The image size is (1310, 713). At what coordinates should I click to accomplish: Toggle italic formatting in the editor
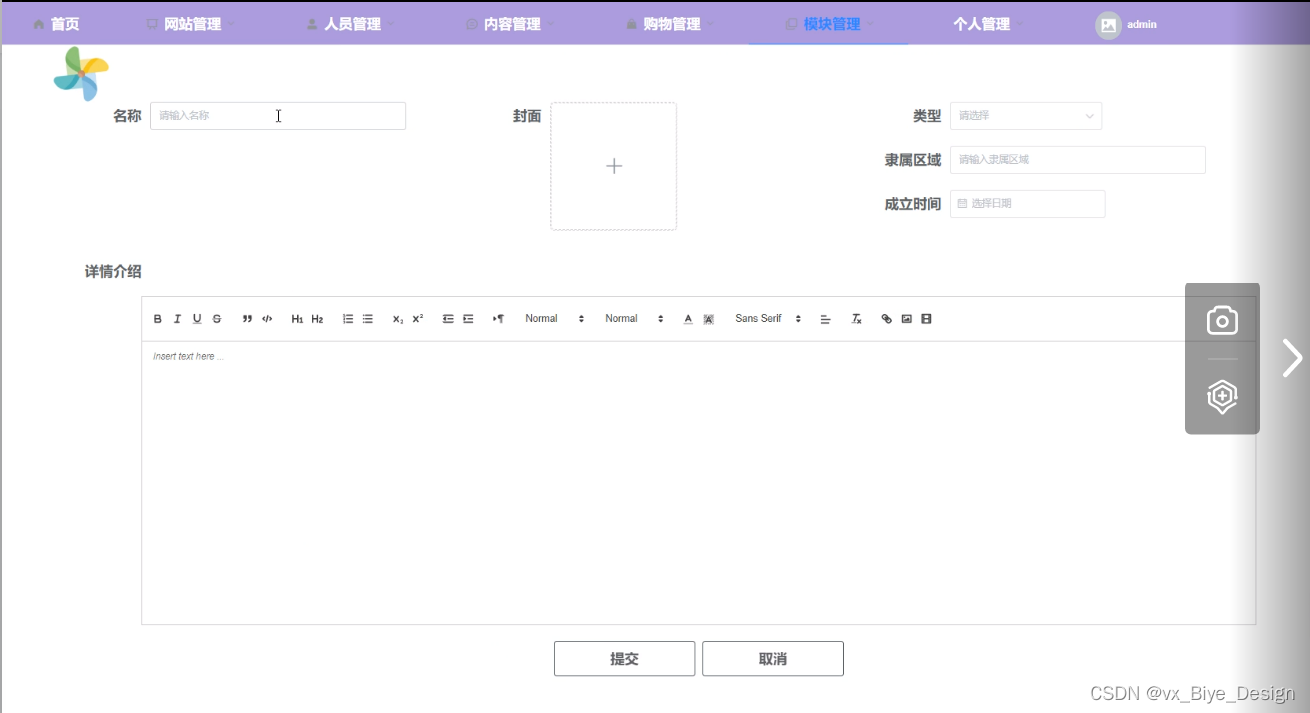(177, 319)
